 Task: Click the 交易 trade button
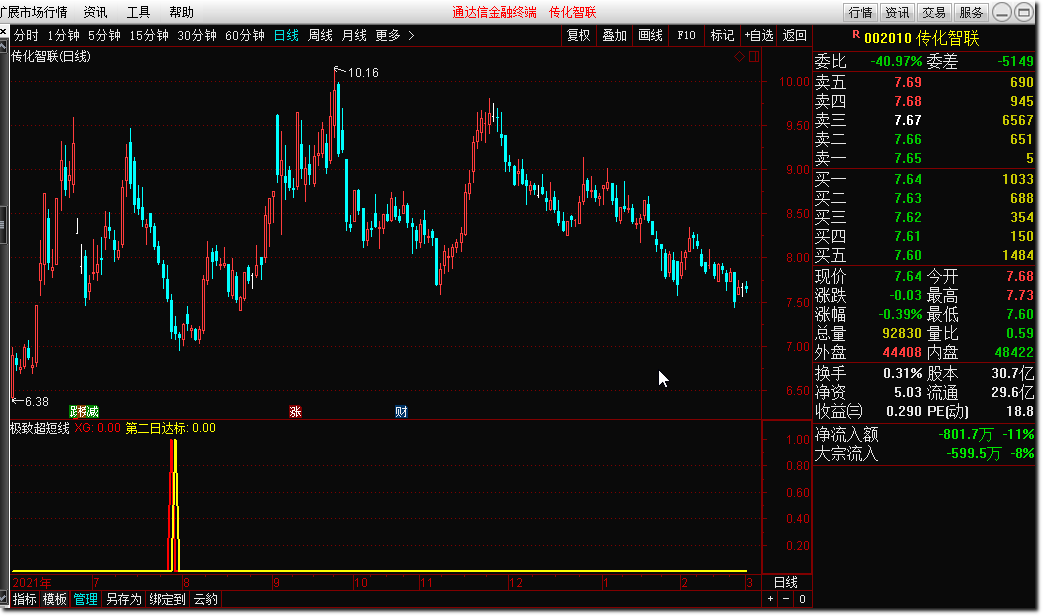tap(933, 12)
